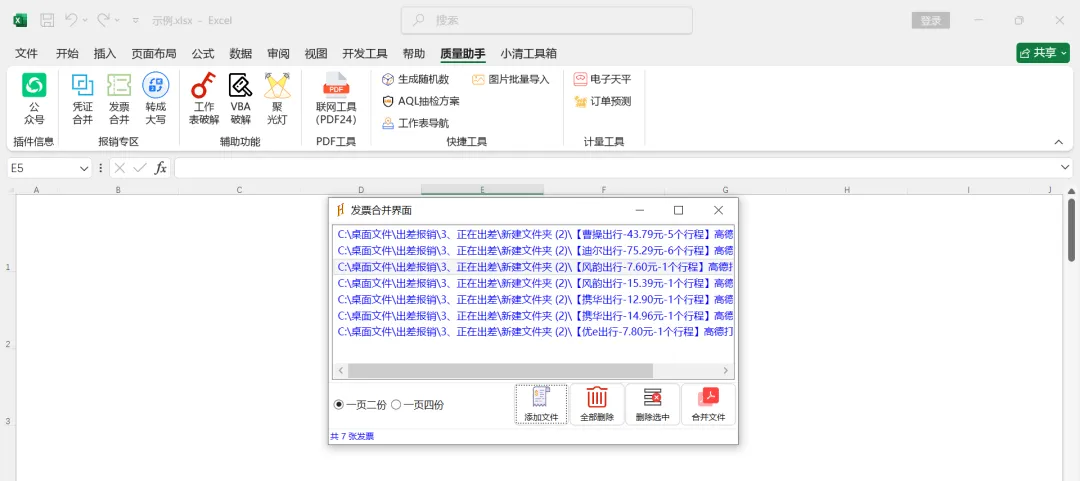Switch to the 视图 tab
The image size is (1080, 481).
click(316, 54)
